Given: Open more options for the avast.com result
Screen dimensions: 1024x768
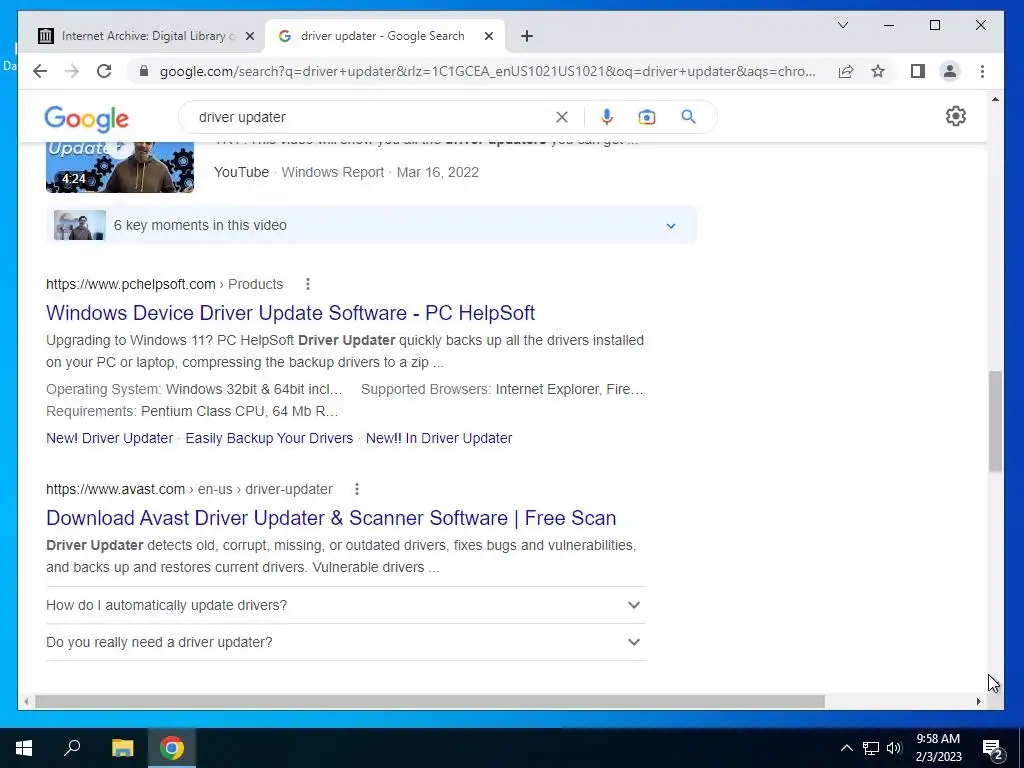Looking at the screenshot, I should click(357, 489).
